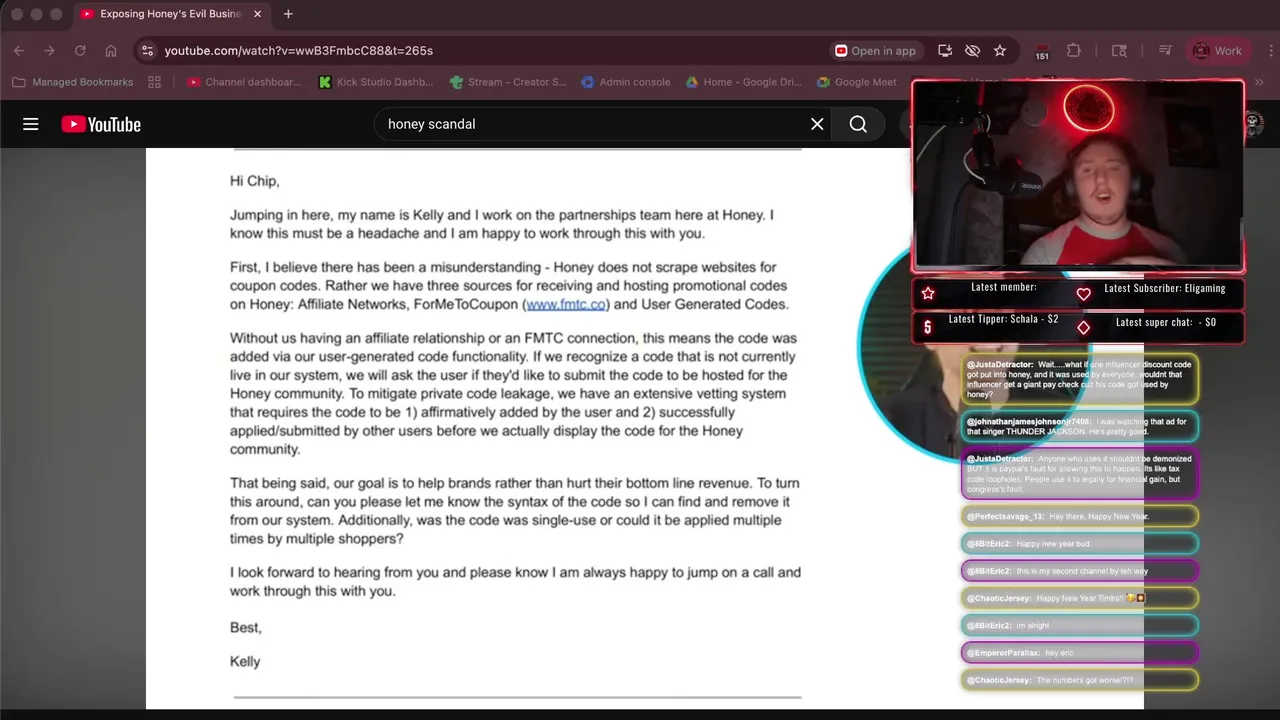1280x720 pixels.
Task: Open the Managed Bookmarks folder
Action: [72, 82]
